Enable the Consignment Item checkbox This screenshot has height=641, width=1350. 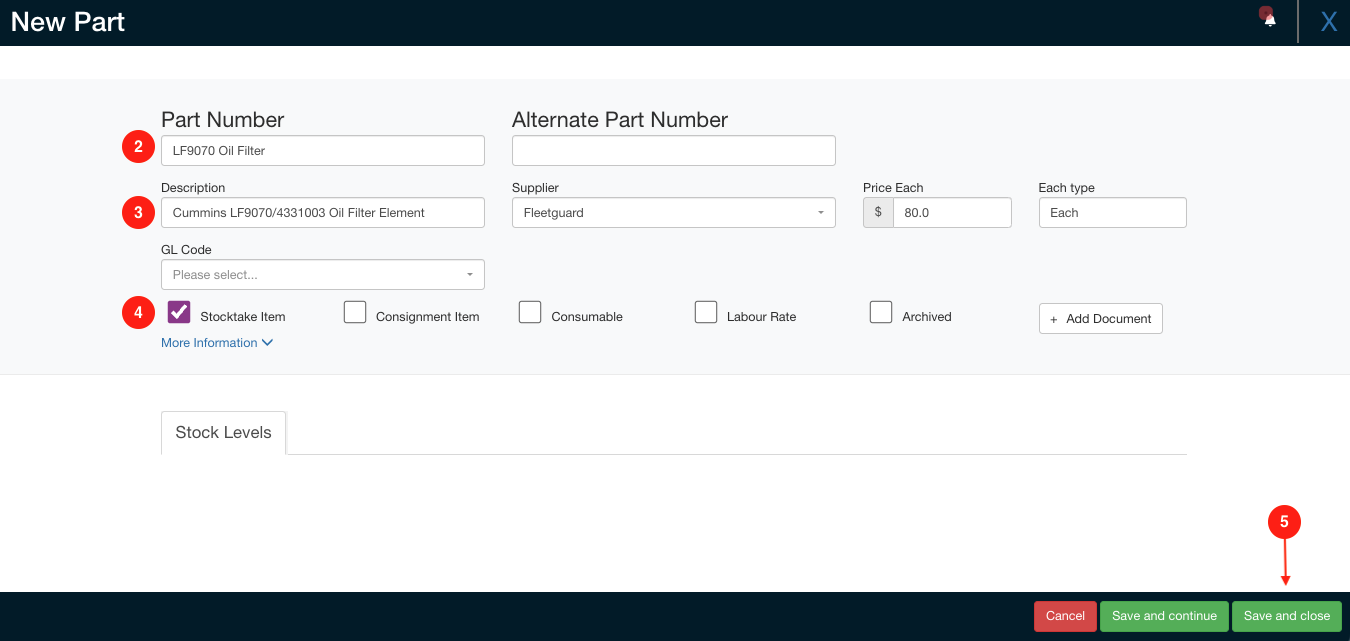point(355,312)
